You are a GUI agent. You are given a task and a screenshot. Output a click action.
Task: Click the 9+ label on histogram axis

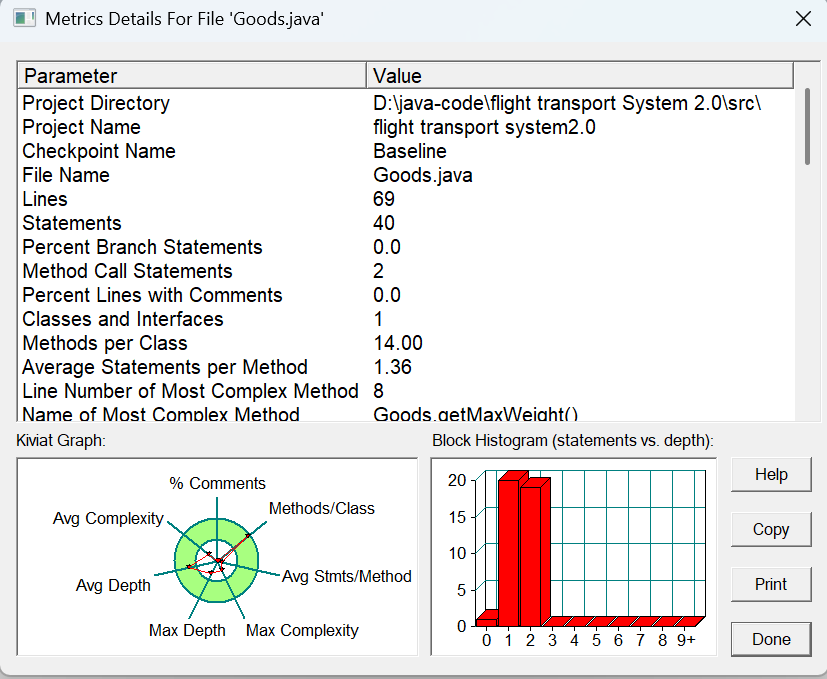coord(686,640)
